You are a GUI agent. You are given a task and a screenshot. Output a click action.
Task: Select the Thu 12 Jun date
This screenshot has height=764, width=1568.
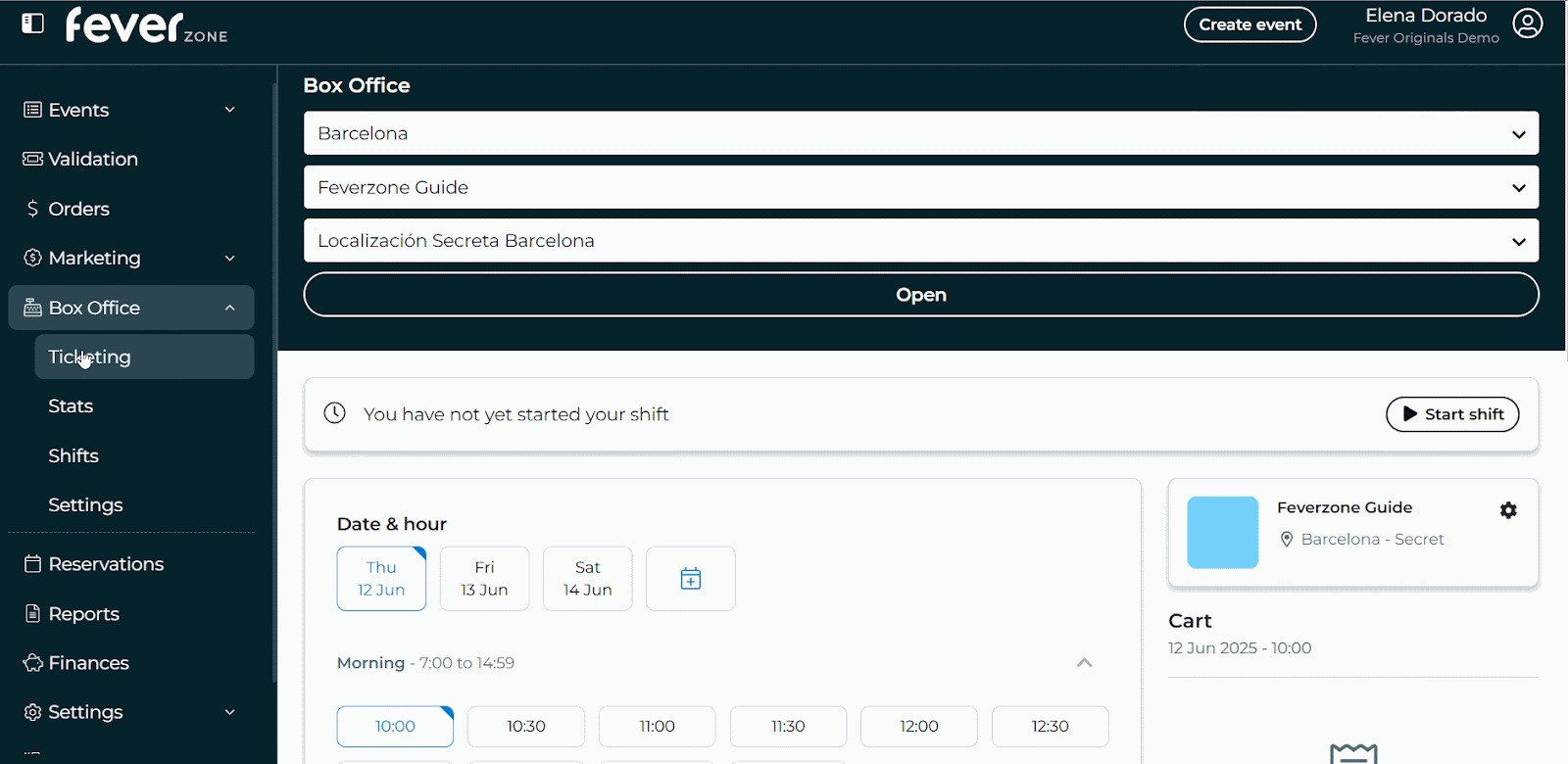pyautogui.click(x=381, y=579)
